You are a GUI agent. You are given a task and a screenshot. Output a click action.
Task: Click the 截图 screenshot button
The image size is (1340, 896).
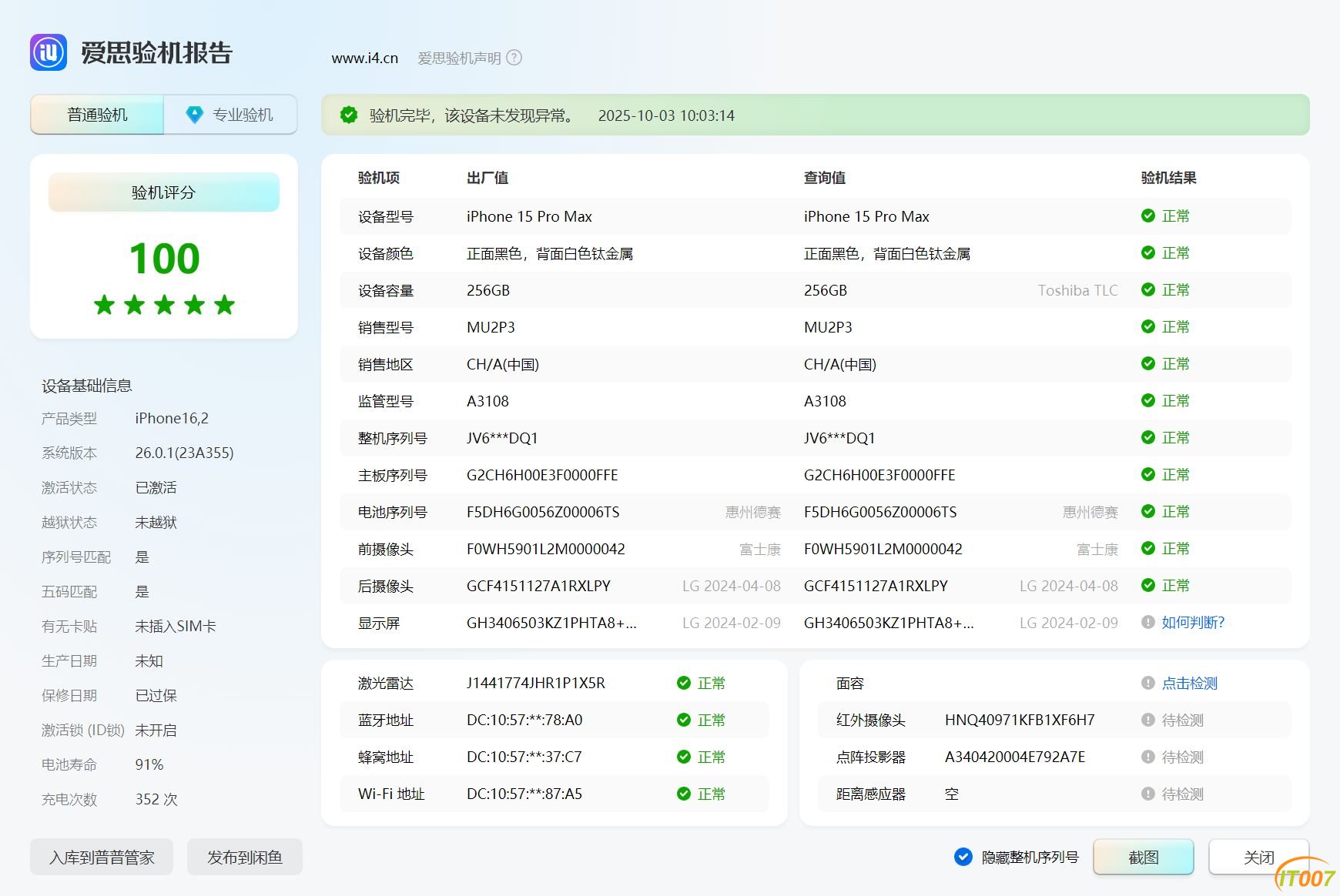pyautogui.click(x=1144, y=858)
